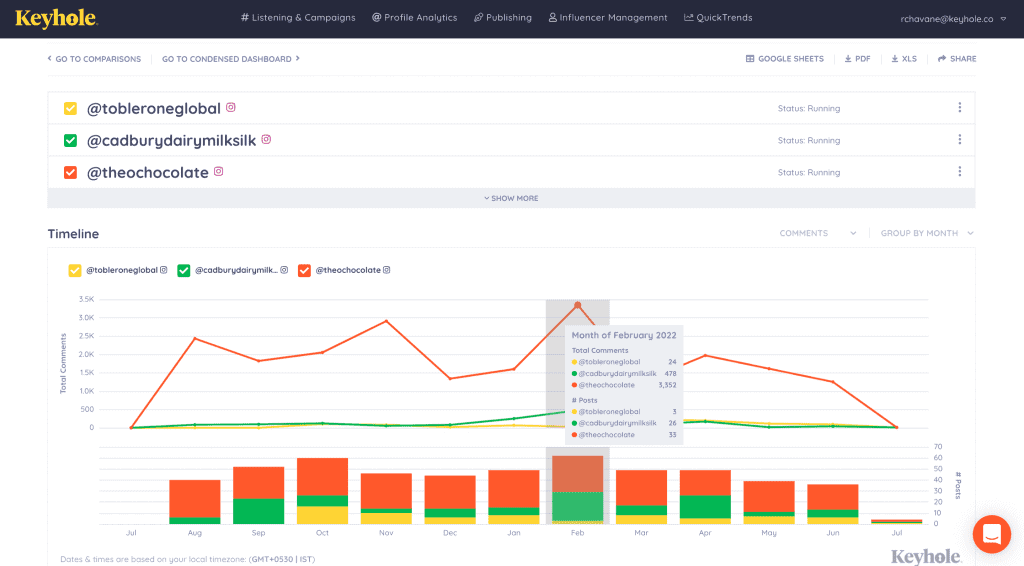Toggle @tobleroneglobal in chart legend

[x=74, y=270]
